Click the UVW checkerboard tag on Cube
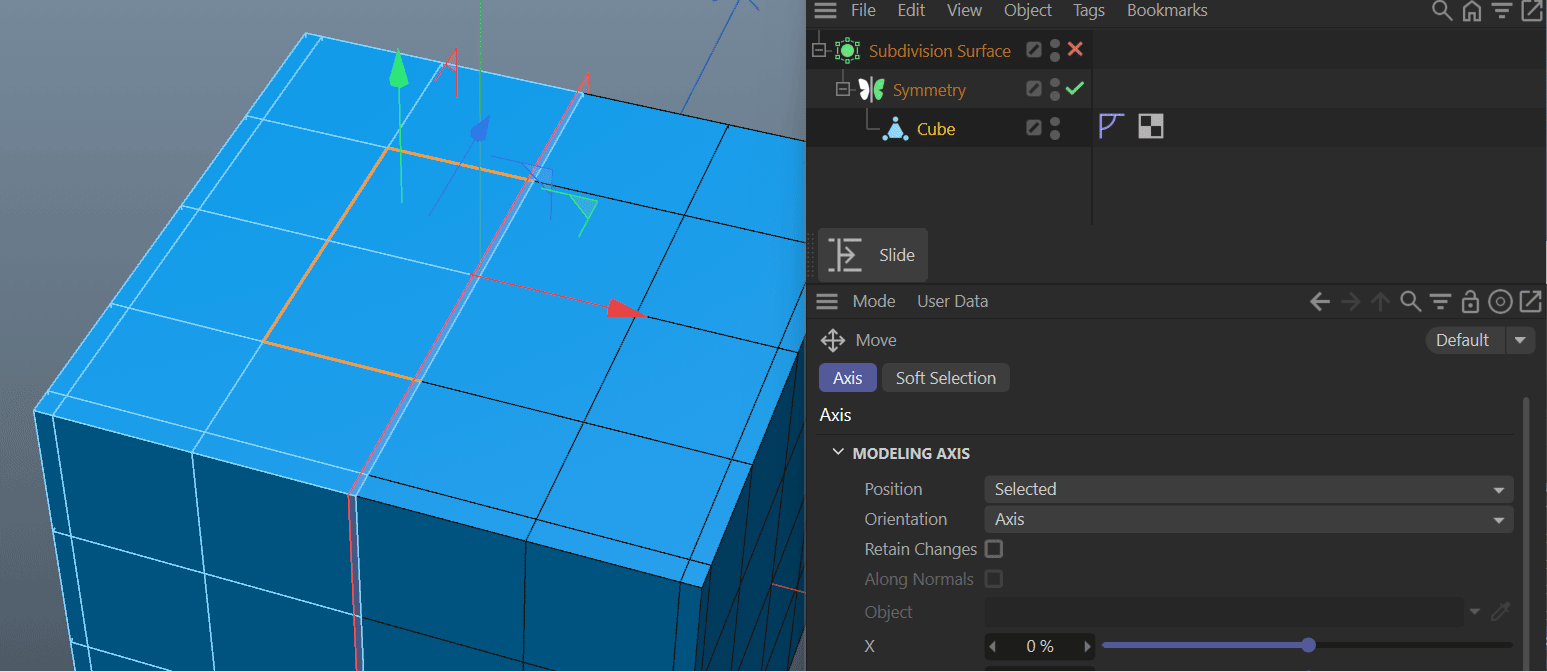The image size is (1547, 672). [x=1150, y=127]
